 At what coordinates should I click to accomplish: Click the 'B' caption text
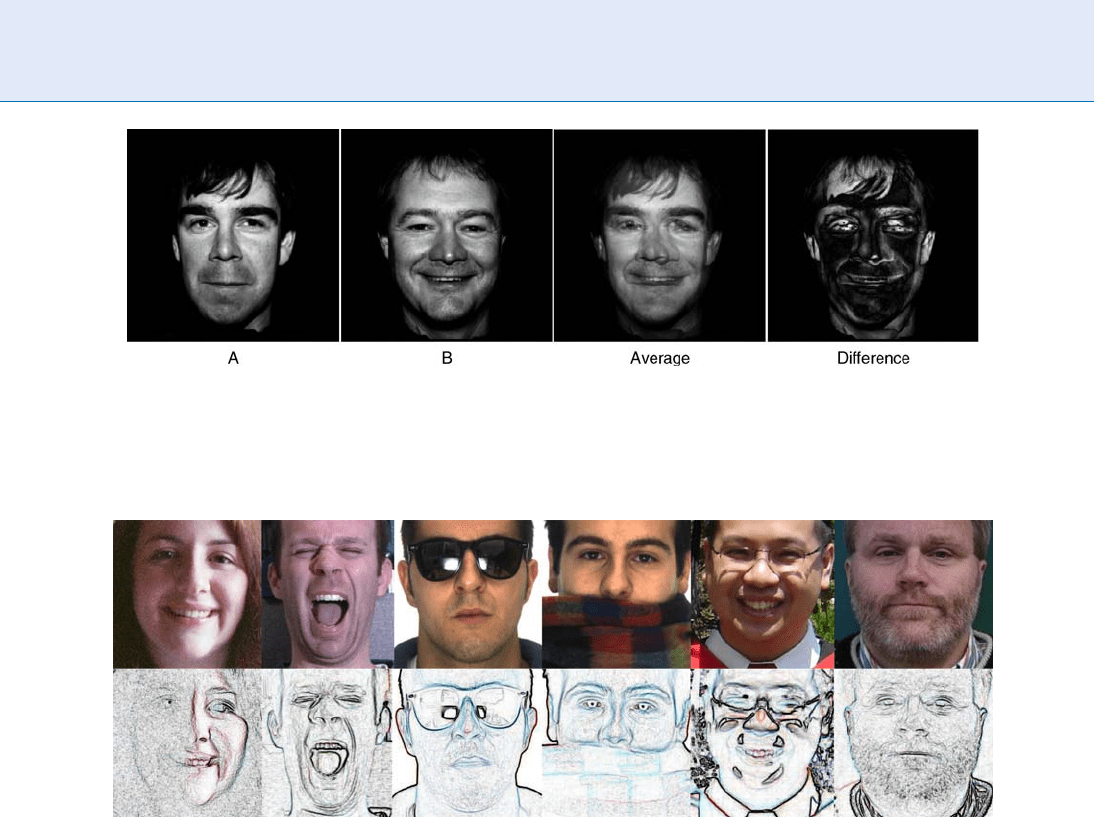pos(447,358)
